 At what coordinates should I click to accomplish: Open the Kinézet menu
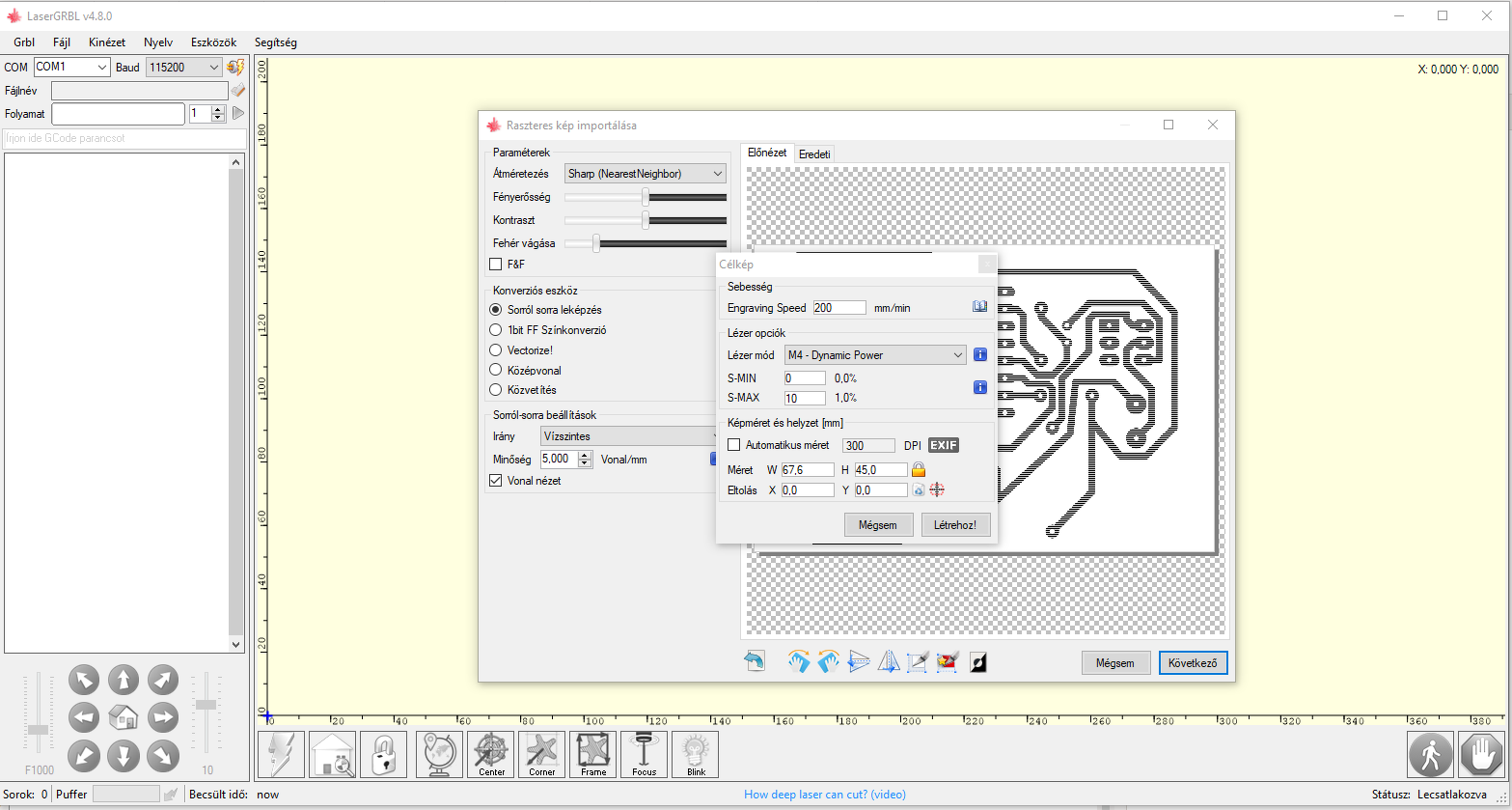107,42
